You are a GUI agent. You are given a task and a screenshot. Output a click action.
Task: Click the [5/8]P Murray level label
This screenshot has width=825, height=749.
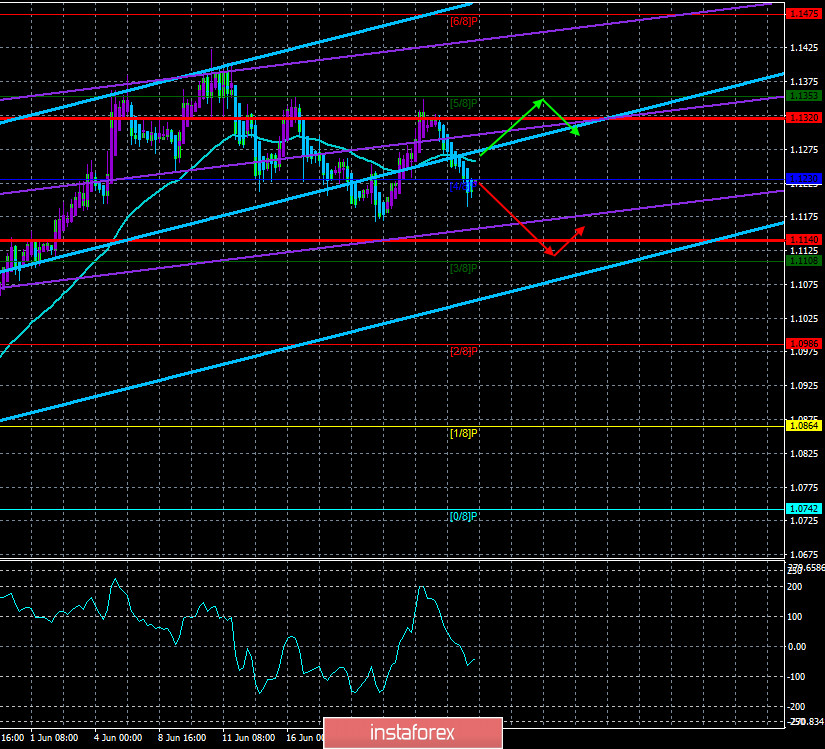tap(465, 103)
